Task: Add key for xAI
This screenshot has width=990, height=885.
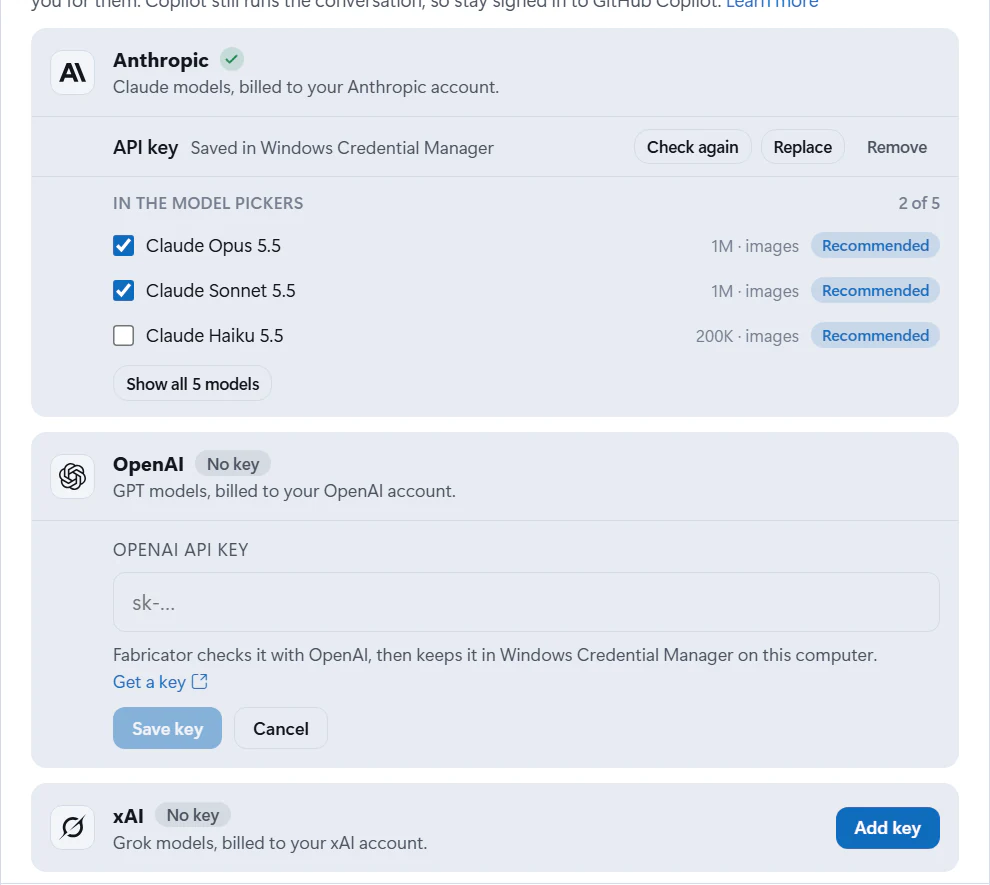Action: pyautogui.click(x=888, y=828)
